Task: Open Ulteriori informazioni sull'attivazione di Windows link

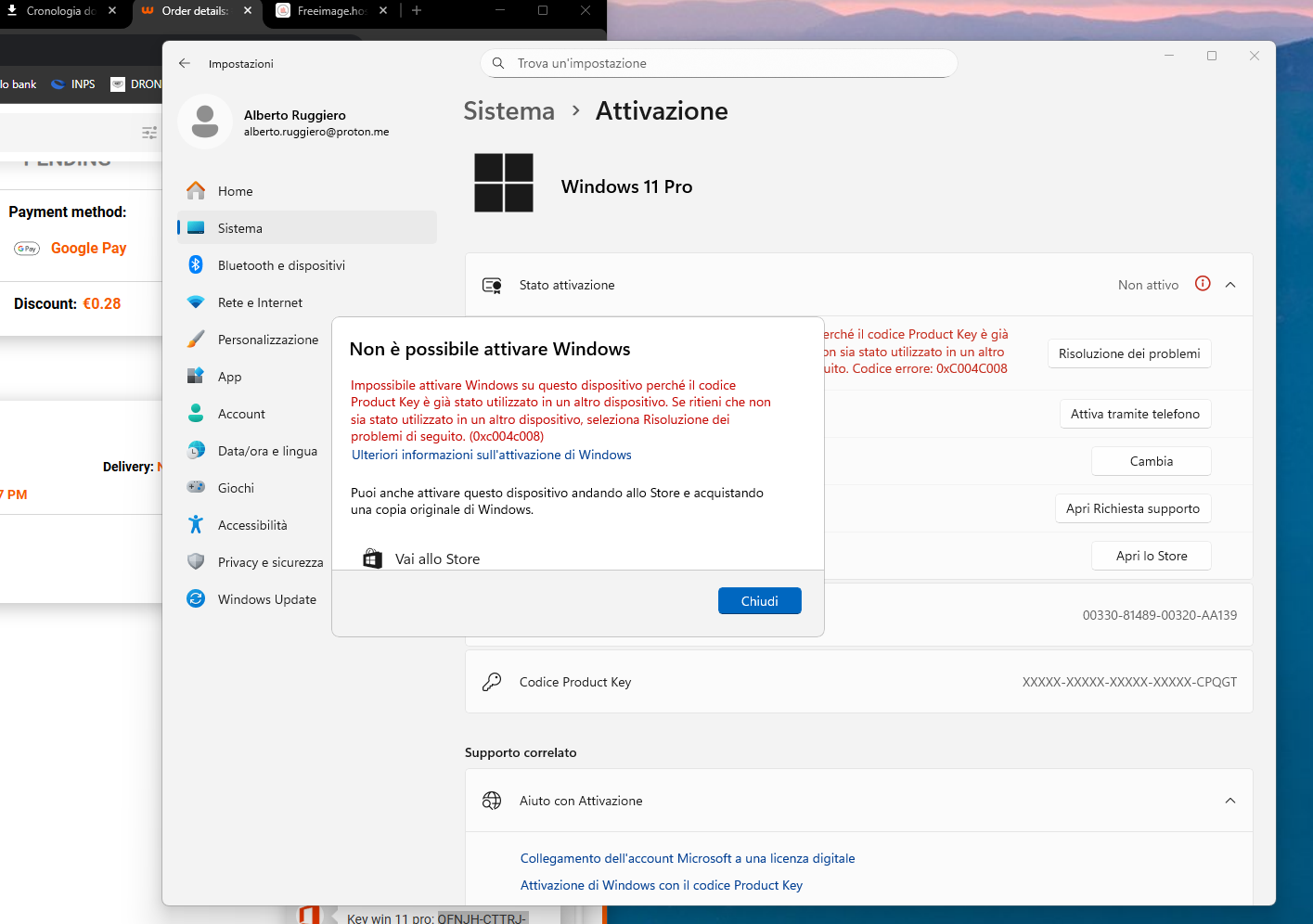Action: tap(492, 455)
